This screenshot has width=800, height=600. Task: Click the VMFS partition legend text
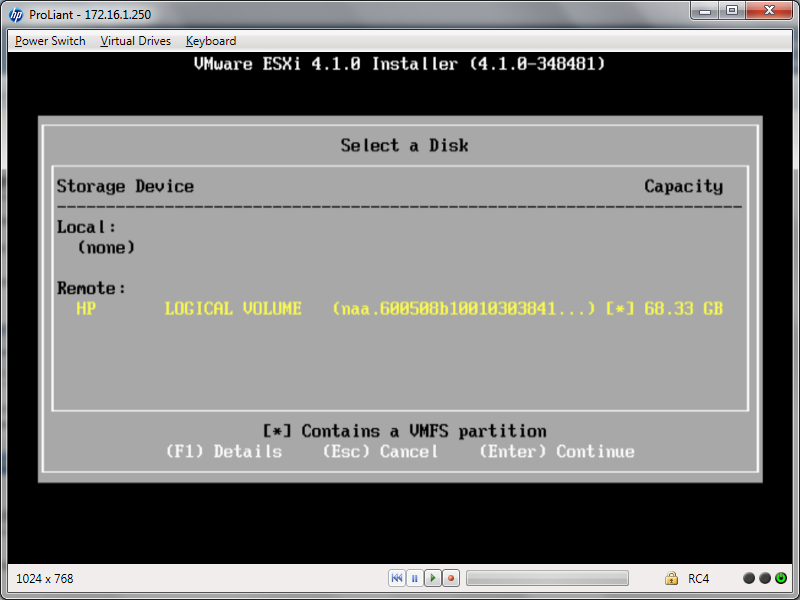[405, 431]
